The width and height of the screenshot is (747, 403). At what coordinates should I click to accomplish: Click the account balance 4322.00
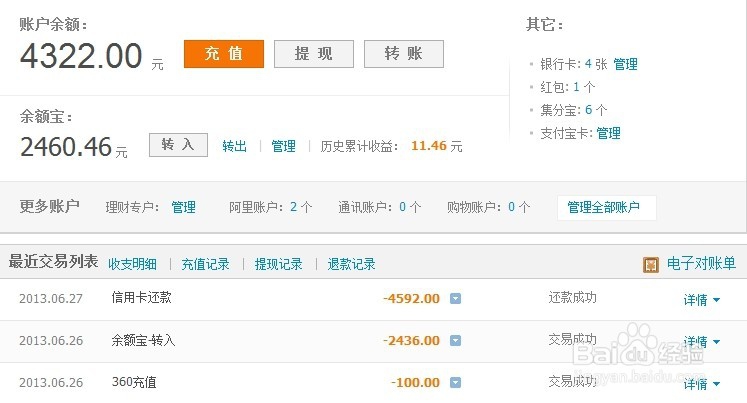[x=81, y=56]
